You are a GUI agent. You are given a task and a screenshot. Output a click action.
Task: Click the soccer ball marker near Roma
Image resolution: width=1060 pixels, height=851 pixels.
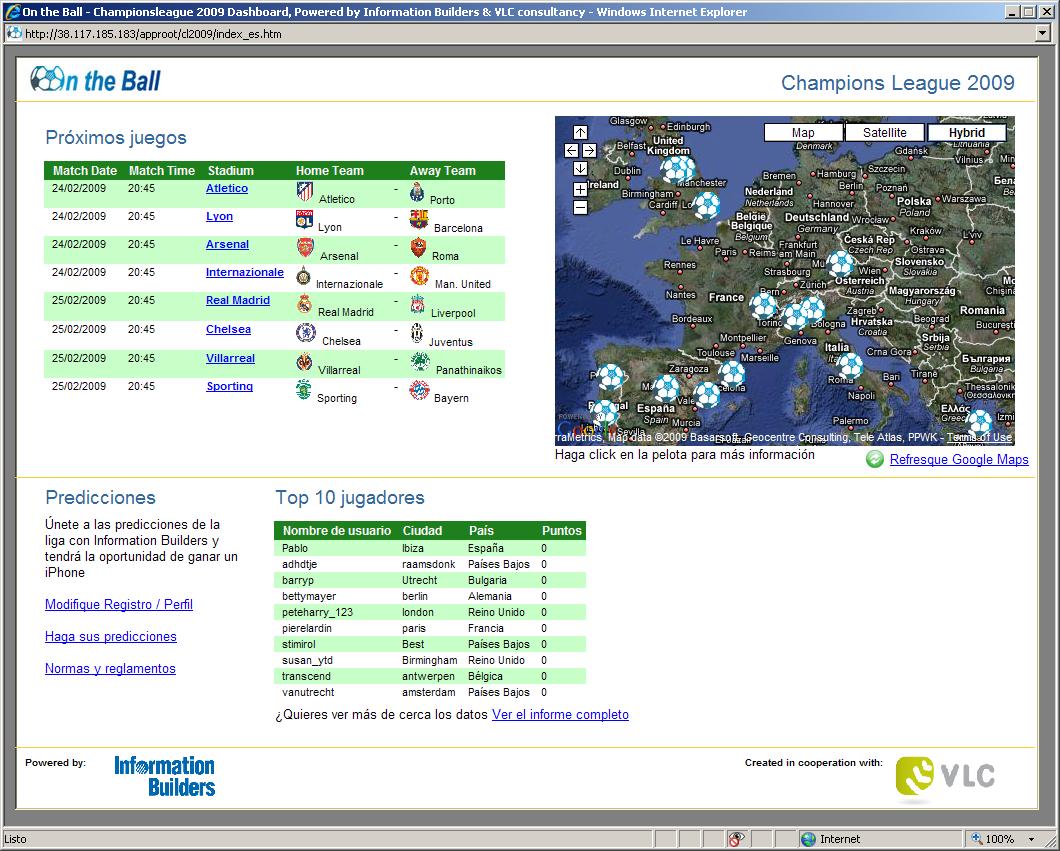click(849, 365)
